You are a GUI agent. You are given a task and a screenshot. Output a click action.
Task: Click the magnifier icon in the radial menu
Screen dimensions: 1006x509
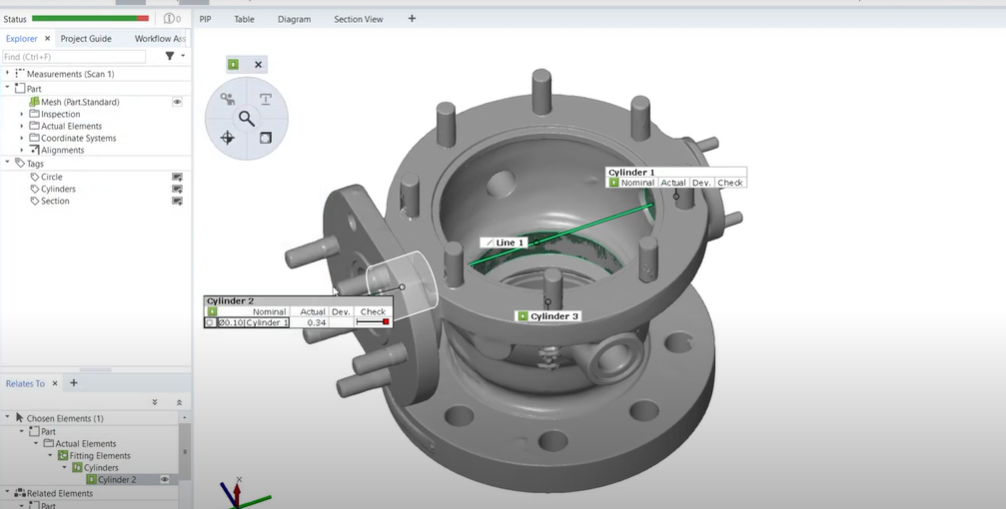(246, 118)
